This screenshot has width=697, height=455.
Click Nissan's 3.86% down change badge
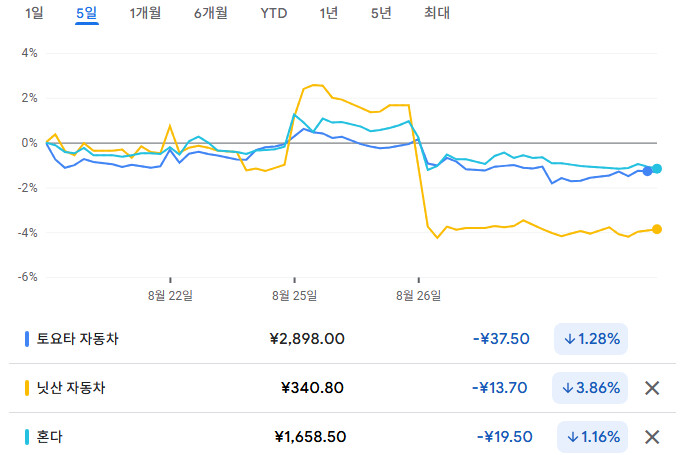point(591,388)
